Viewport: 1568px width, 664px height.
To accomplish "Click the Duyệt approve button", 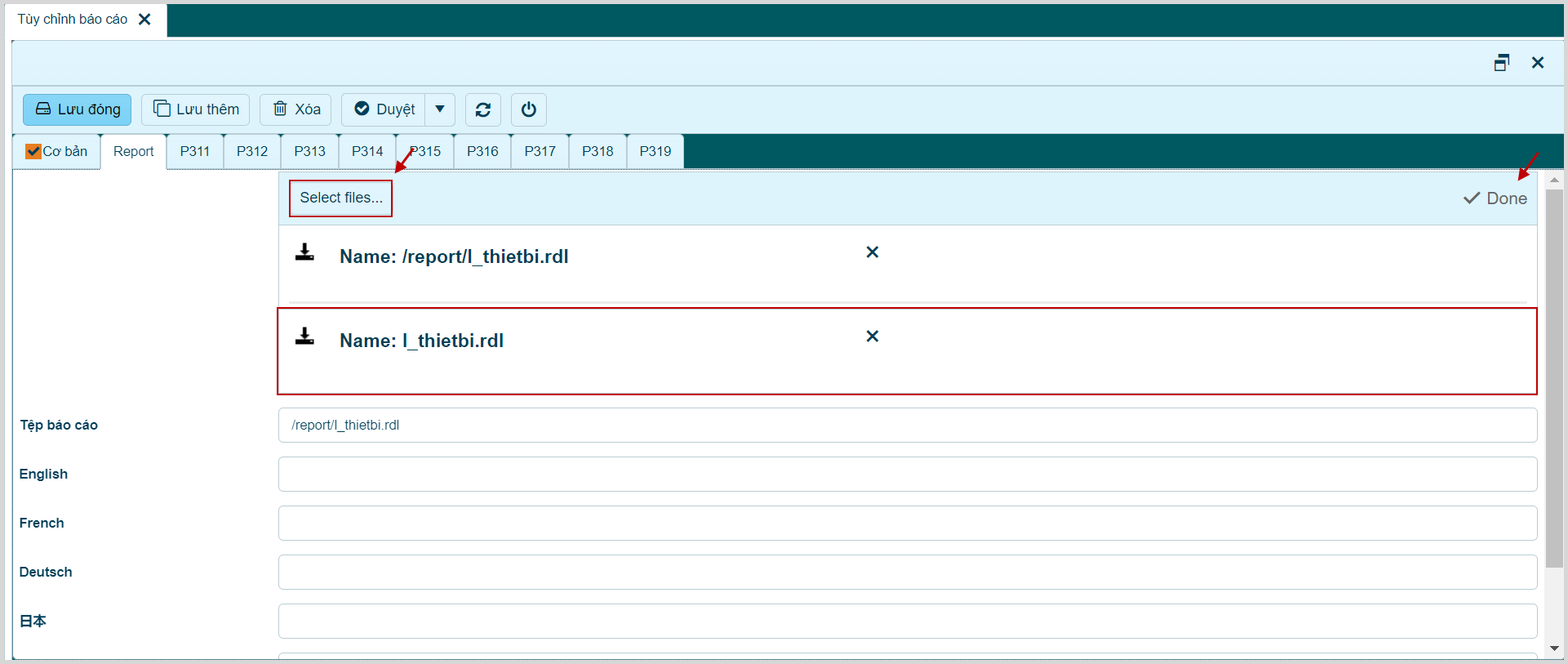I will pyautogui.click(x=384, y=109).
